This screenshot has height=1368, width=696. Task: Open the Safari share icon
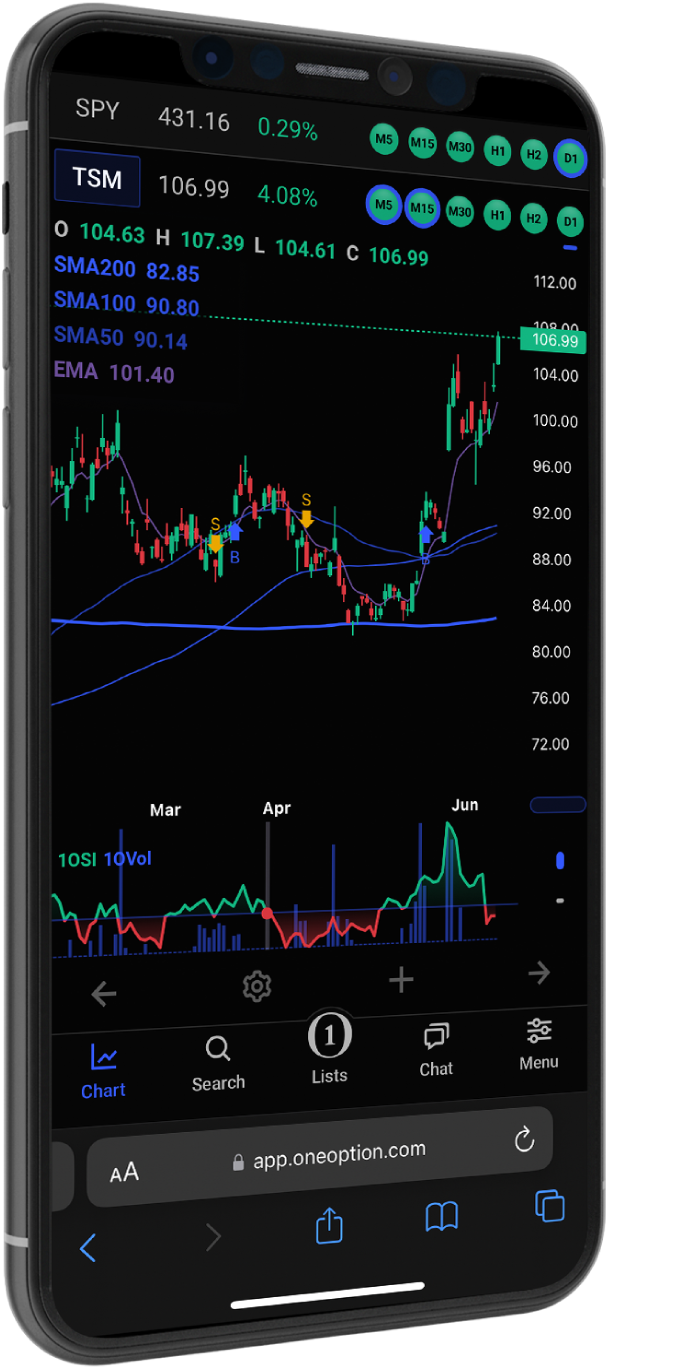(329, 1225)
